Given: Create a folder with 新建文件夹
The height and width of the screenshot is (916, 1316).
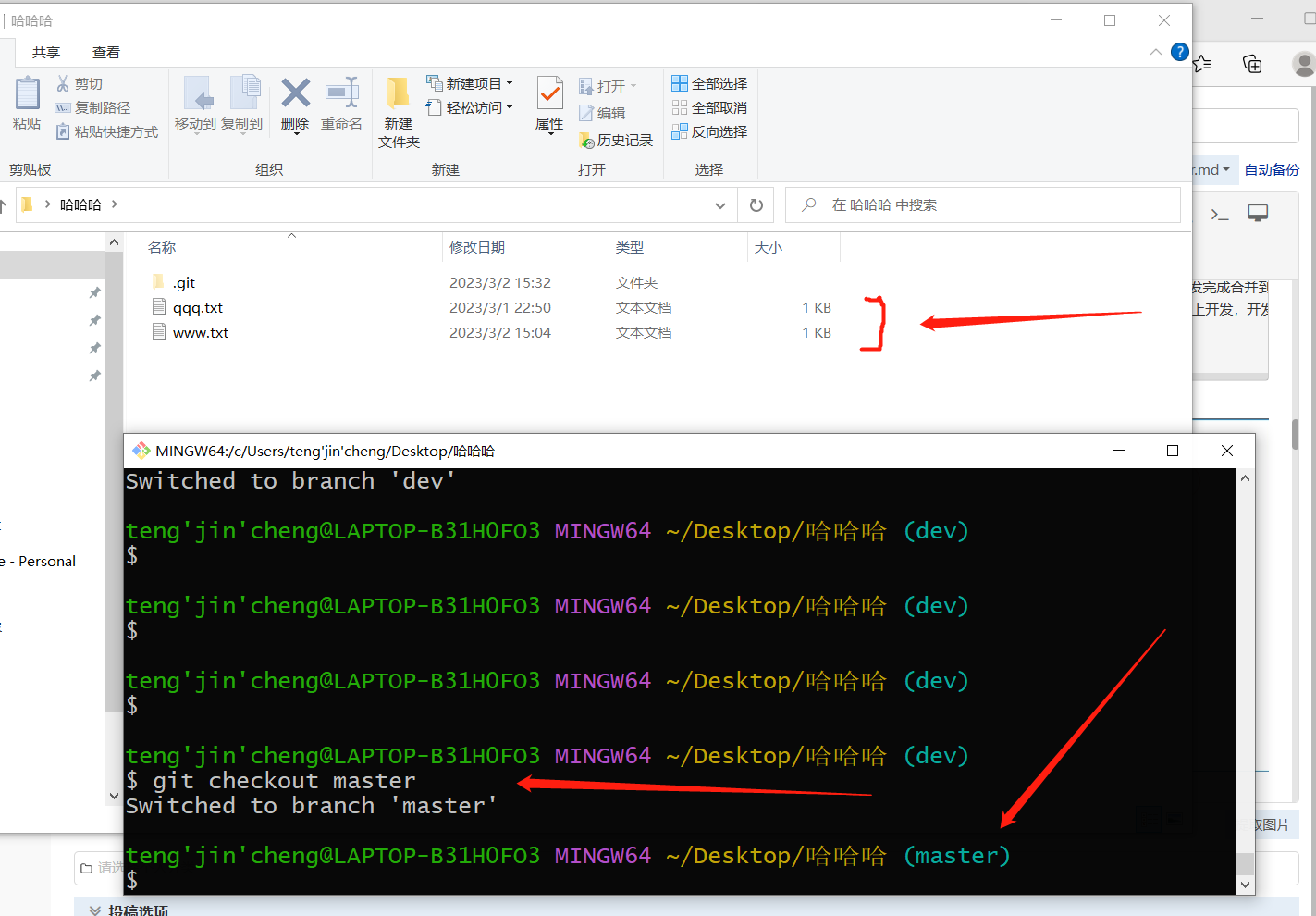Looking at the screenshot, I should pyautogui.click(x=399, y=113).
